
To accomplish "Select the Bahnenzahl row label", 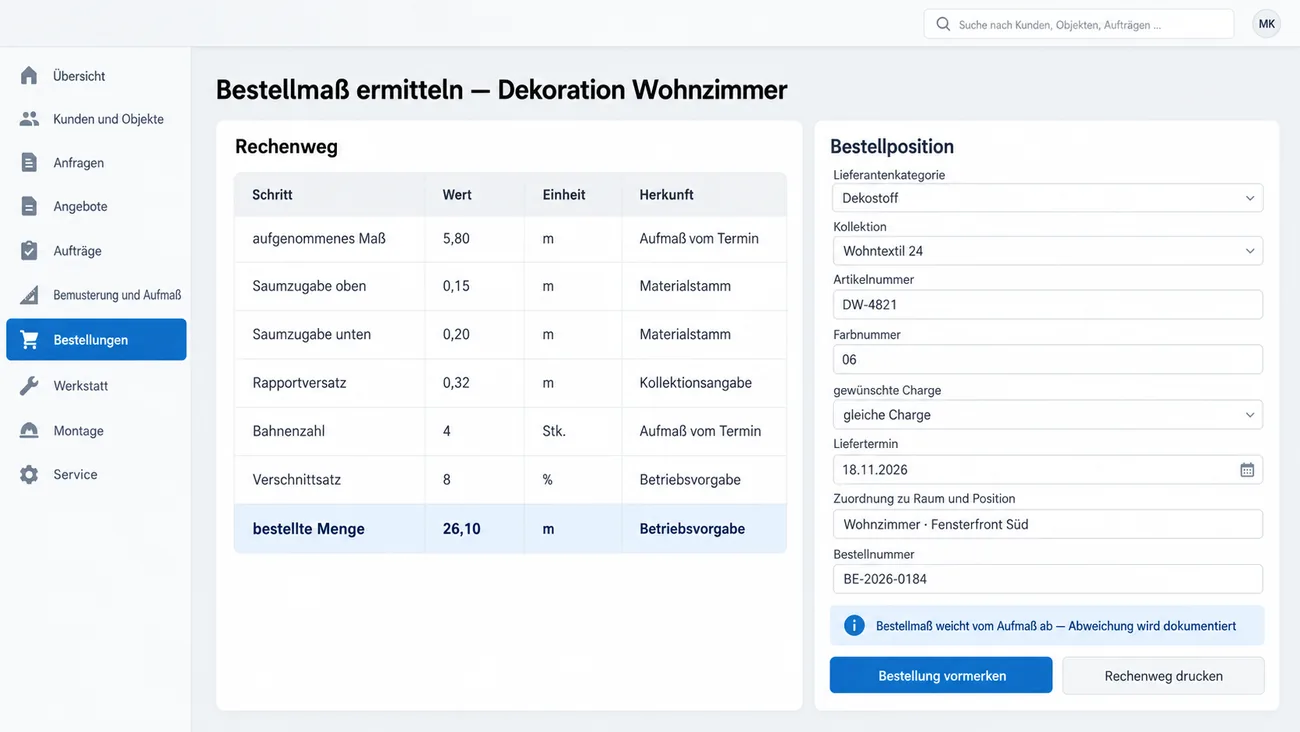I will coord(288,431).
